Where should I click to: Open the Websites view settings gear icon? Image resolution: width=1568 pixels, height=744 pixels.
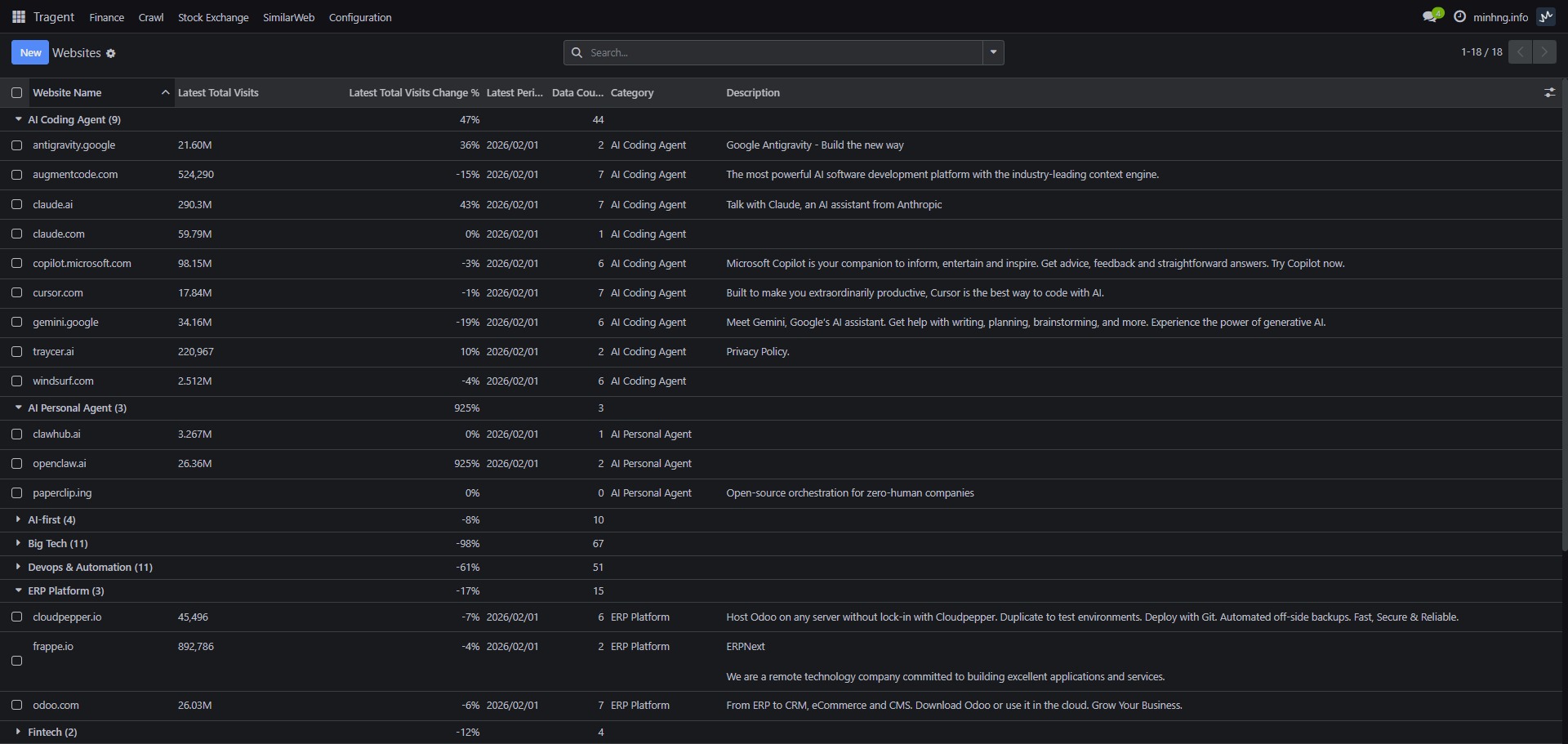click(112, 52)
